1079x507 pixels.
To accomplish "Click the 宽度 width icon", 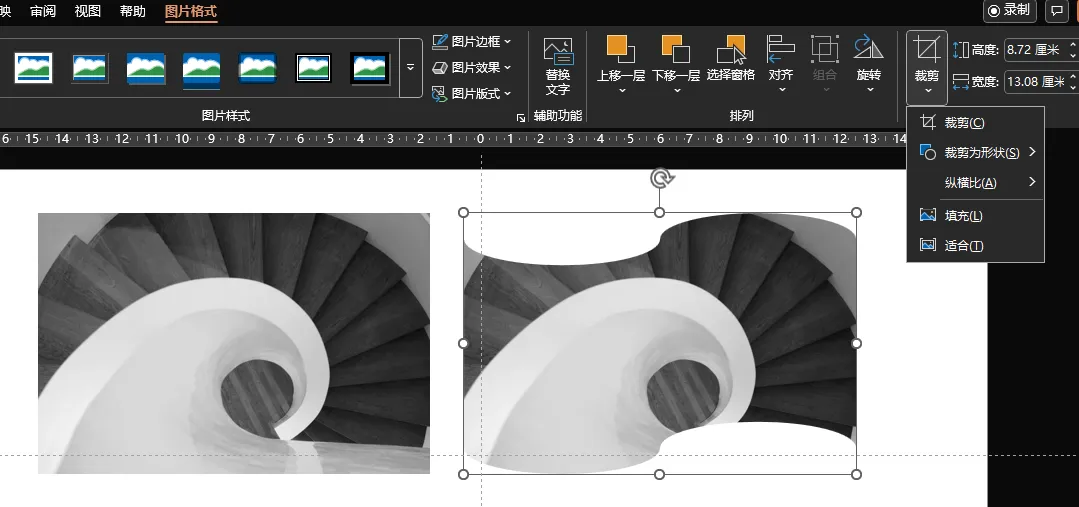I will coord(961,82).
